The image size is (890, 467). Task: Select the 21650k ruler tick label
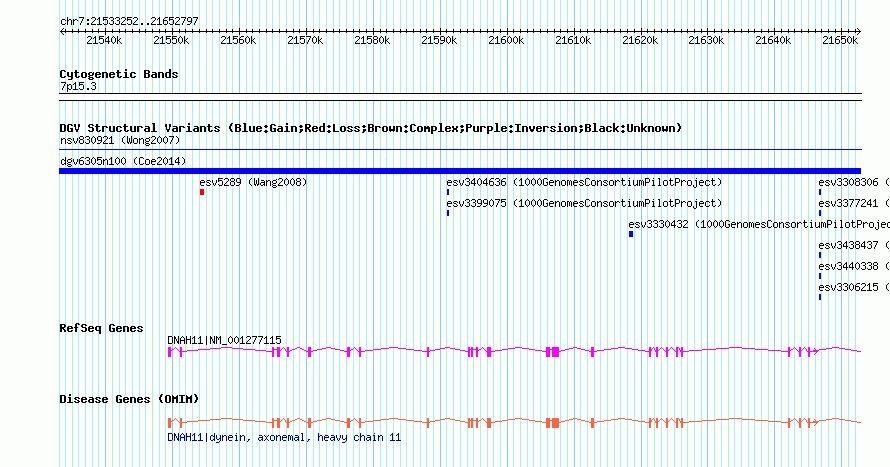tap(840, 40)
